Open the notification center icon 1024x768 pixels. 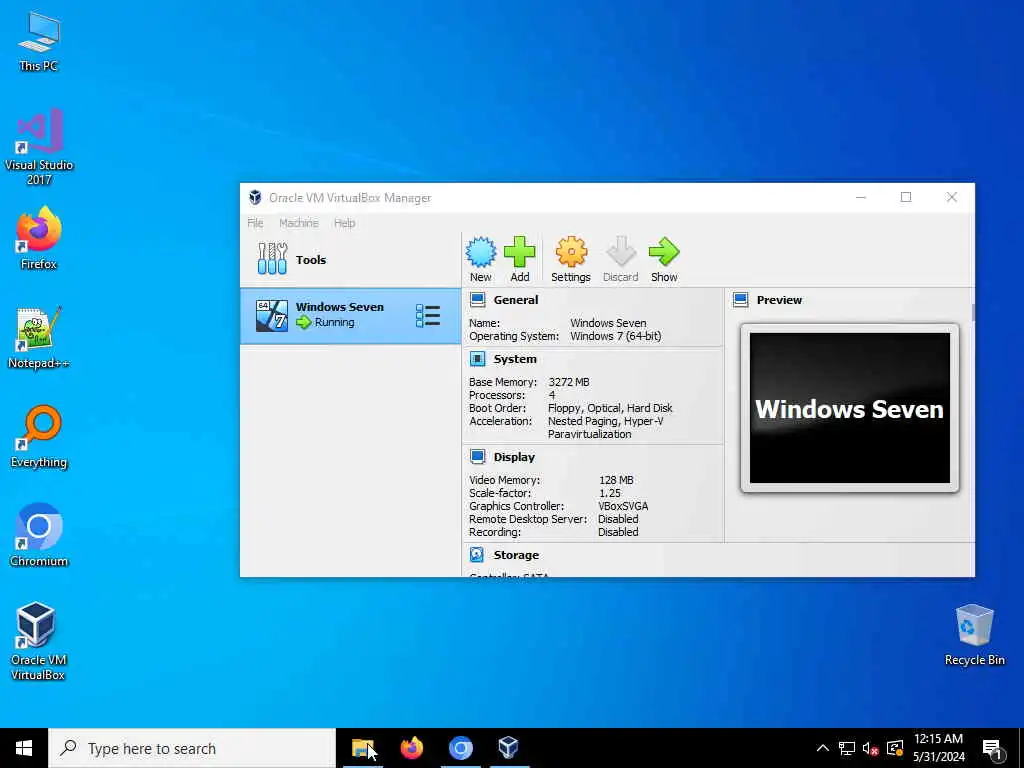tap(993, 749)
